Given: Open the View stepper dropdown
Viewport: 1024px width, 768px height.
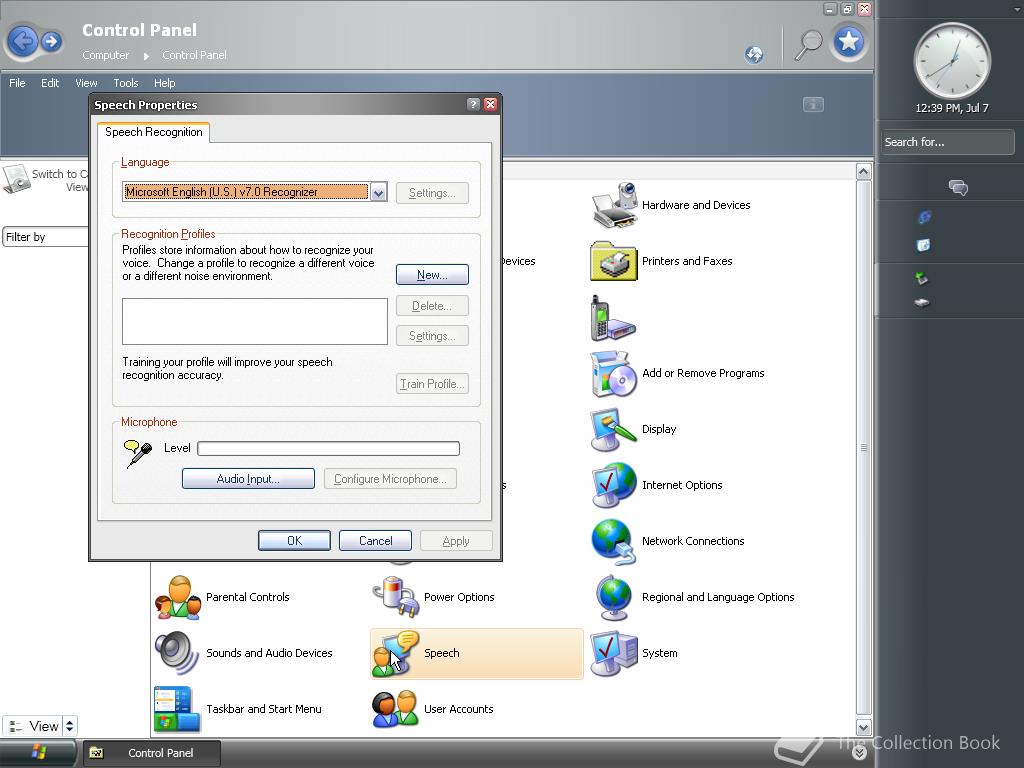Looking at the screenshot, I should (x=69, y=726).
